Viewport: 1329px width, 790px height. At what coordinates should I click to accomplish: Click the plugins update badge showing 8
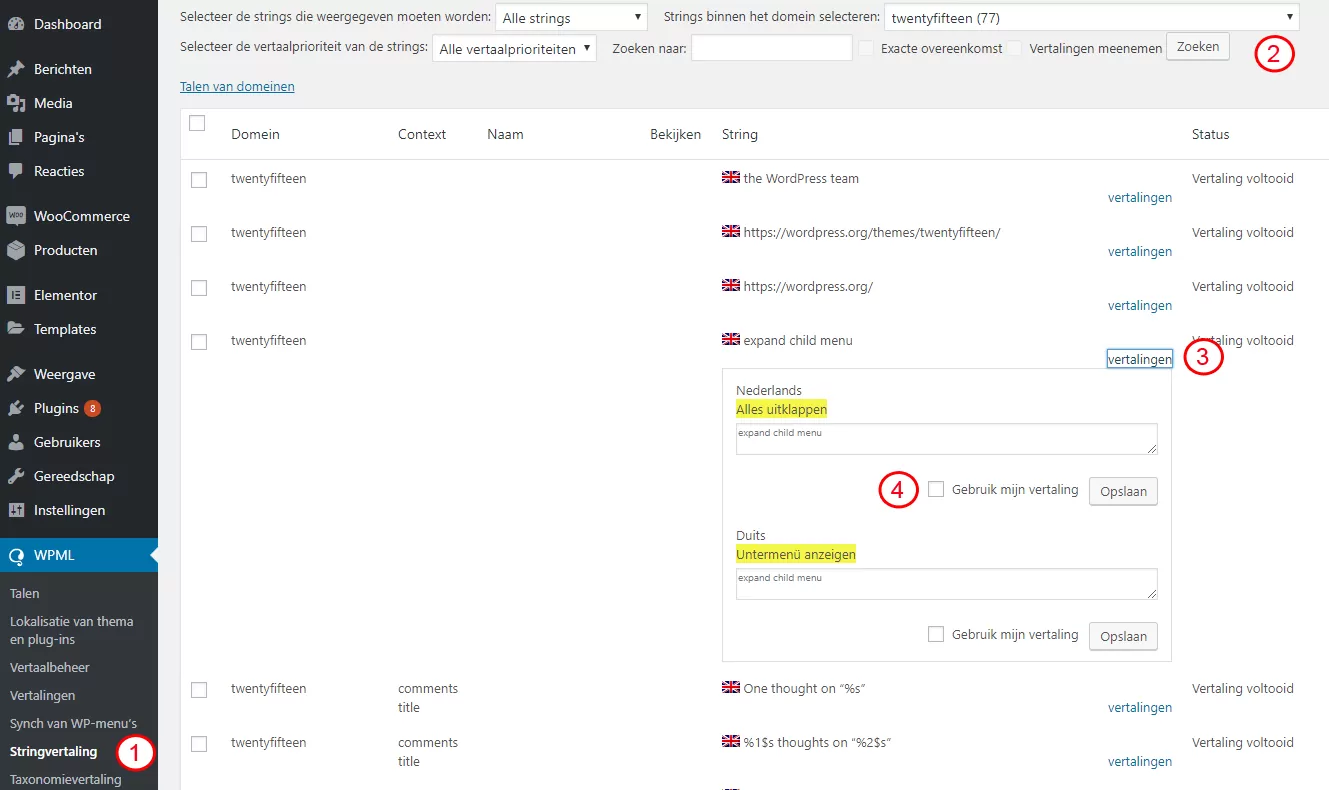tap(92, 408)
